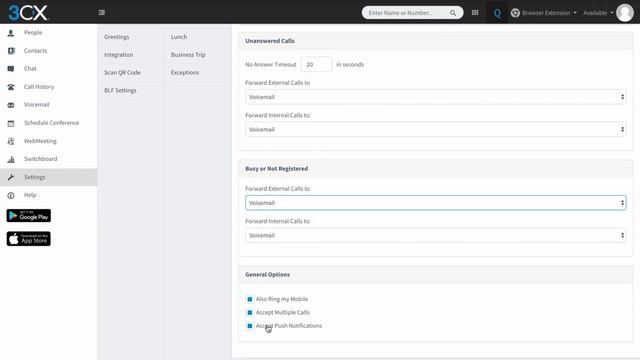Open the BLF Settings tab
The image size is (640, 360).
[120, 90]
